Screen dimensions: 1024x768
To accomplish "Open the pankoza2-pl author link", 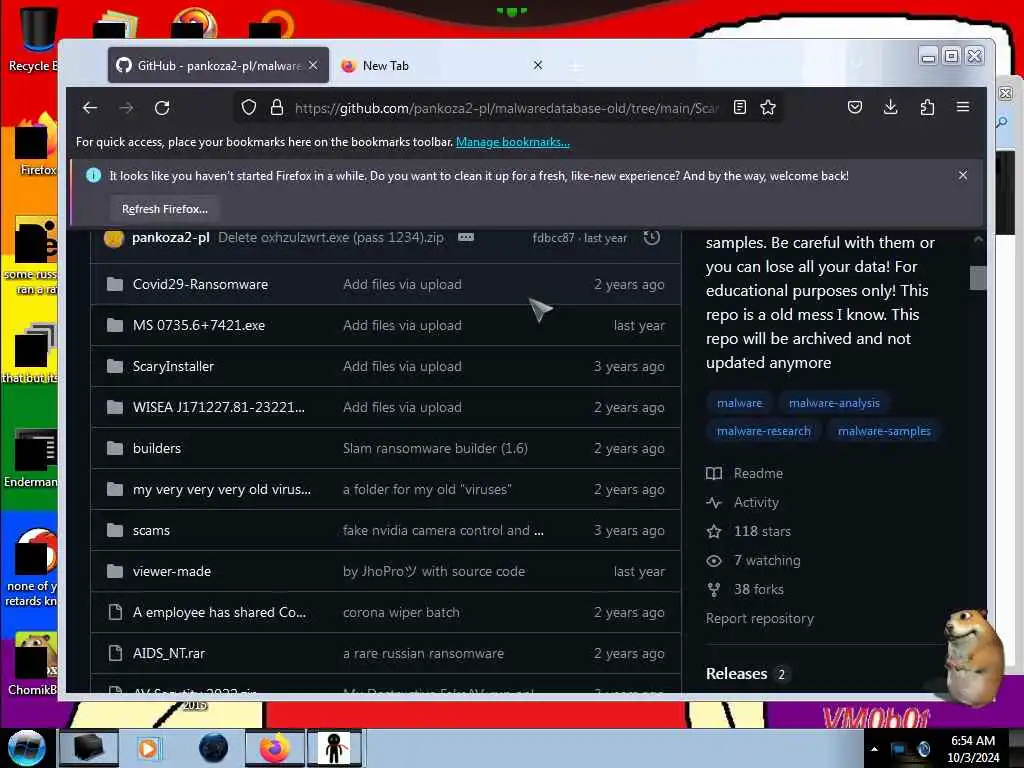I will click(x=170, y=237).
